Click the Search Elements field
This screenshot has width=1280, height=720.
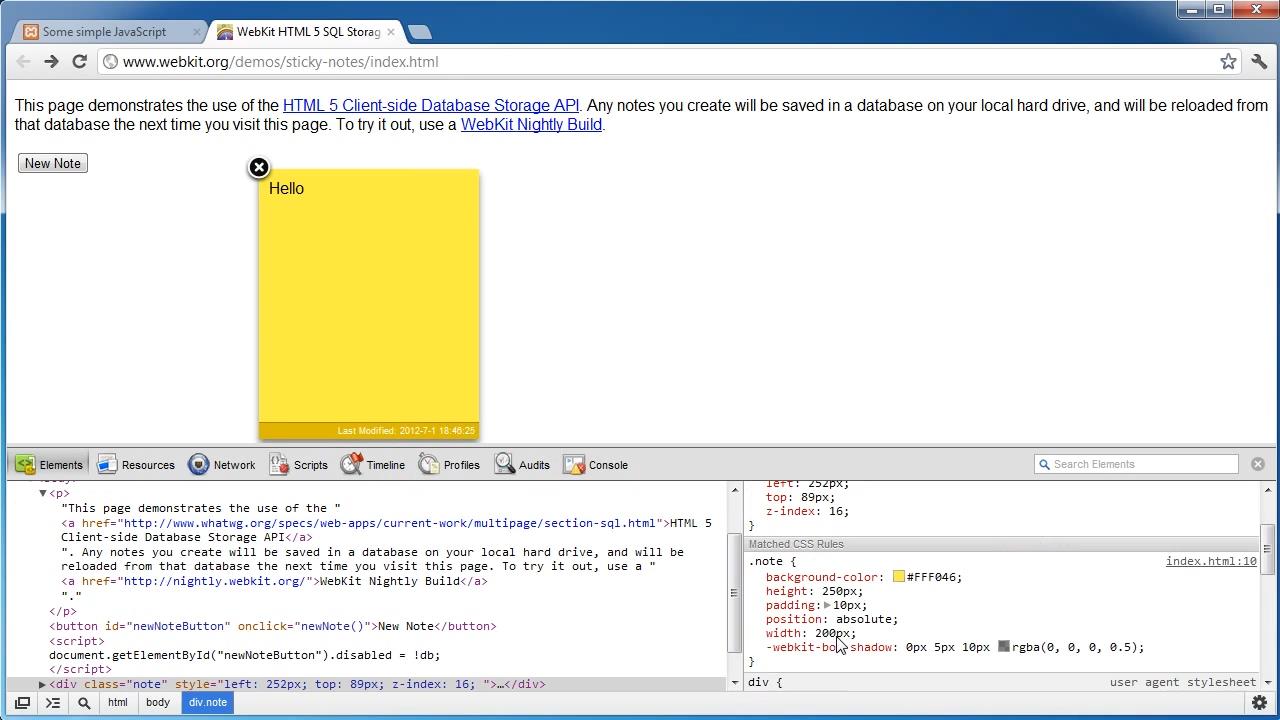point(1137,464)
